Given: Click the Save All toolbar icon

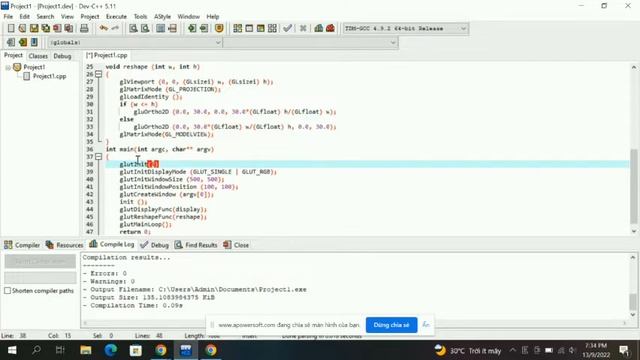Looking at the screenshot, I should point(45,28).
